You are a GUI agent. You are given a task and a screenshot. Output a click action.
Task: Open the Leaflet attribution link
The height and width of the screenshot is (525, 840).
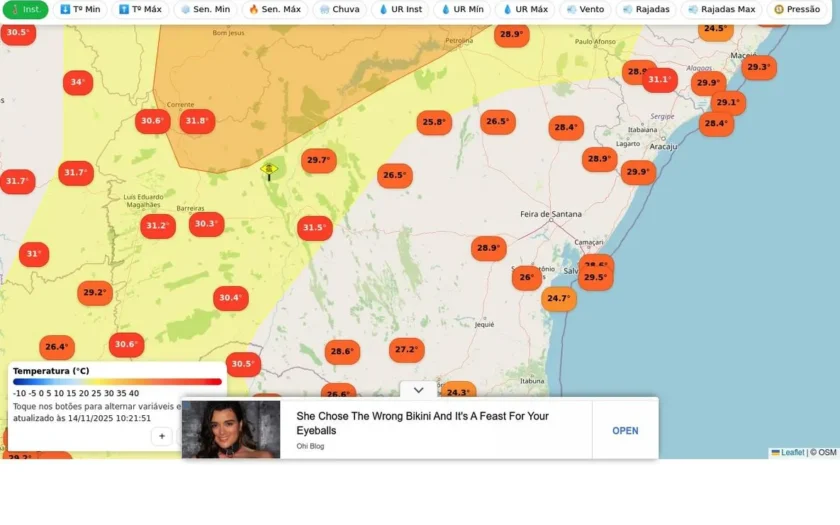tap(792, 452)
